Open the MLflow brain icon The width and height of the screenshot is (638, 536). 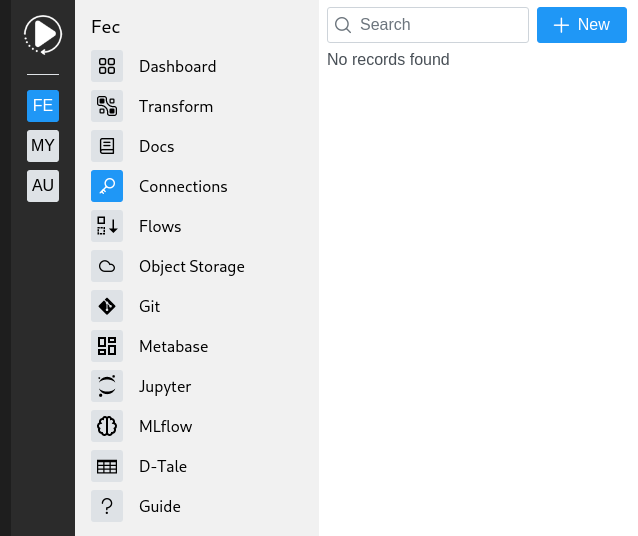click(107, 427)
